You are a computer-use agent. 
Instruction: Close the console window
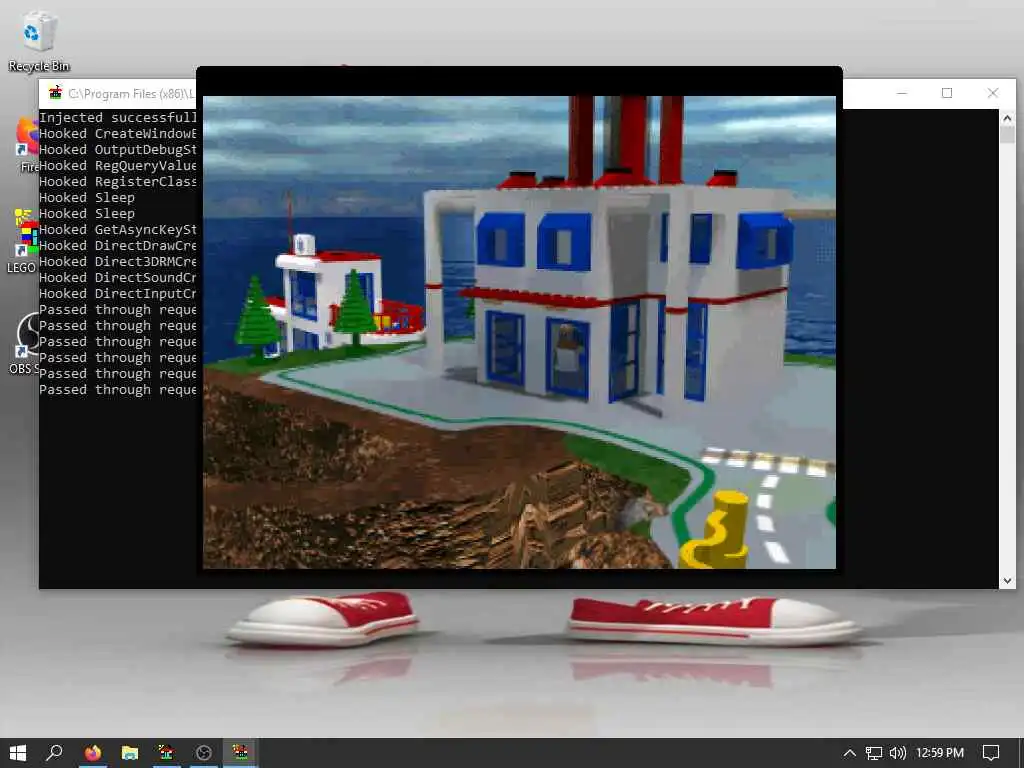pyautogui.click(x=993, y=93)
